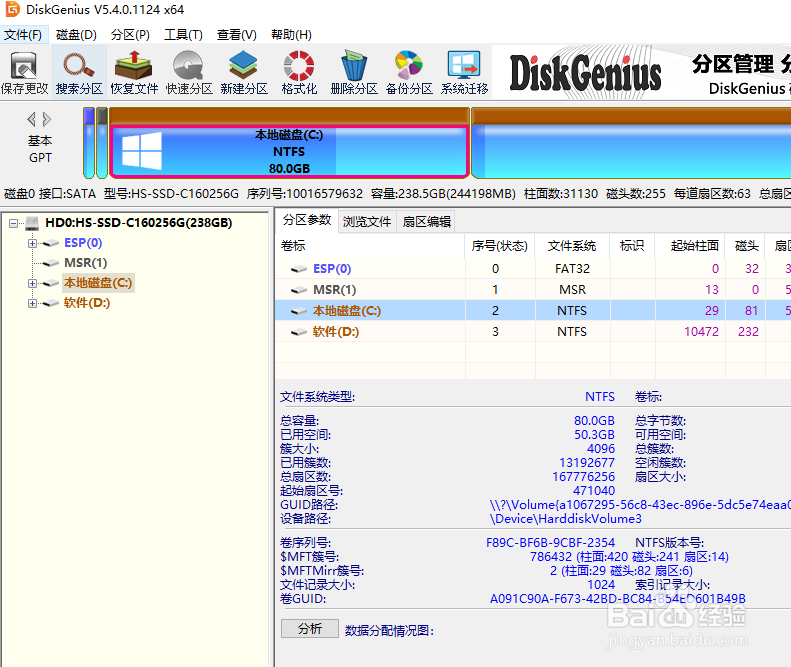Open the 磁盘(D) menu
Screen dimensions: 791x667
coord(76,35)
